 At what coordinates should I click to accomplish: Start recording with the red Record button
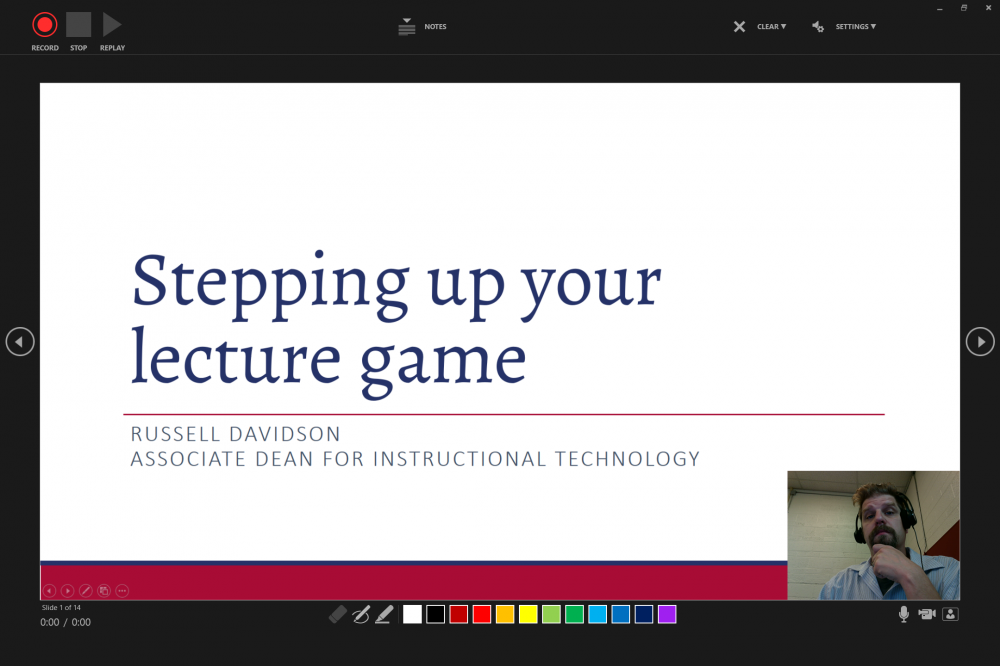coord(45,25)
